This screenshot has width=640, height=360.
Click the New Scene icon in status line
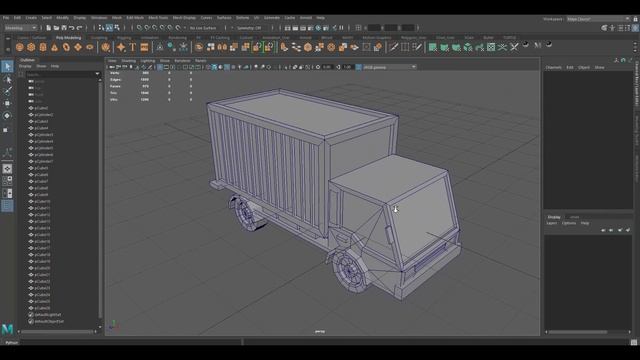49,28
